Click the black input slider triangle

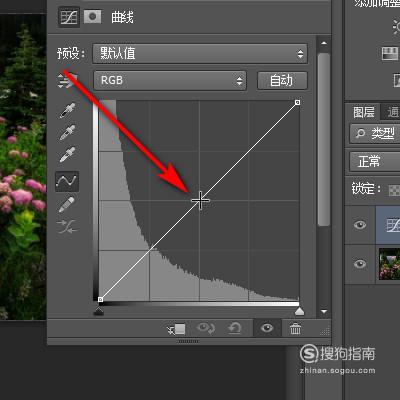click(x=99, y=311)
